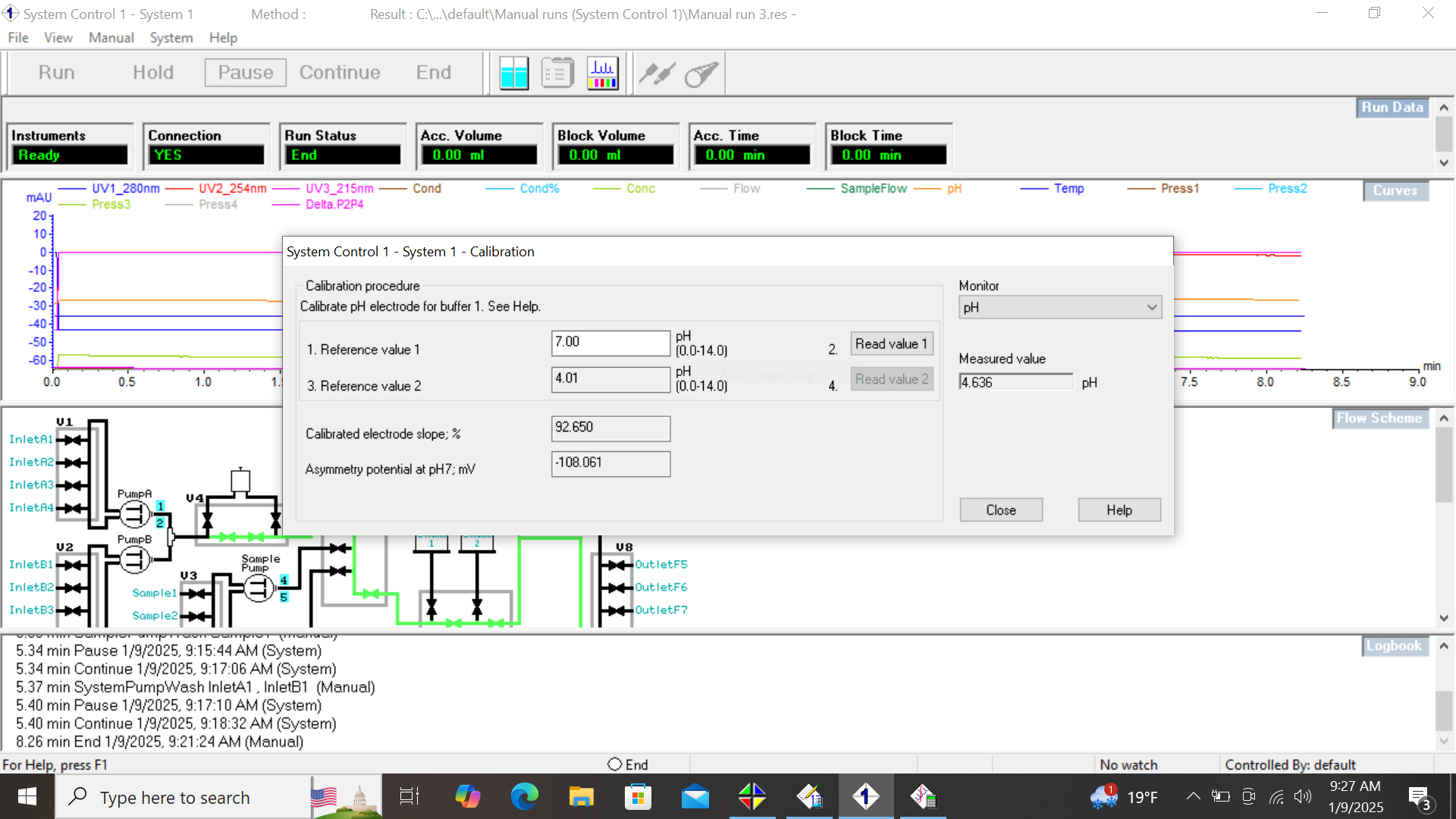
Task: Select the bar chart results icon
Action: [601, 73]
